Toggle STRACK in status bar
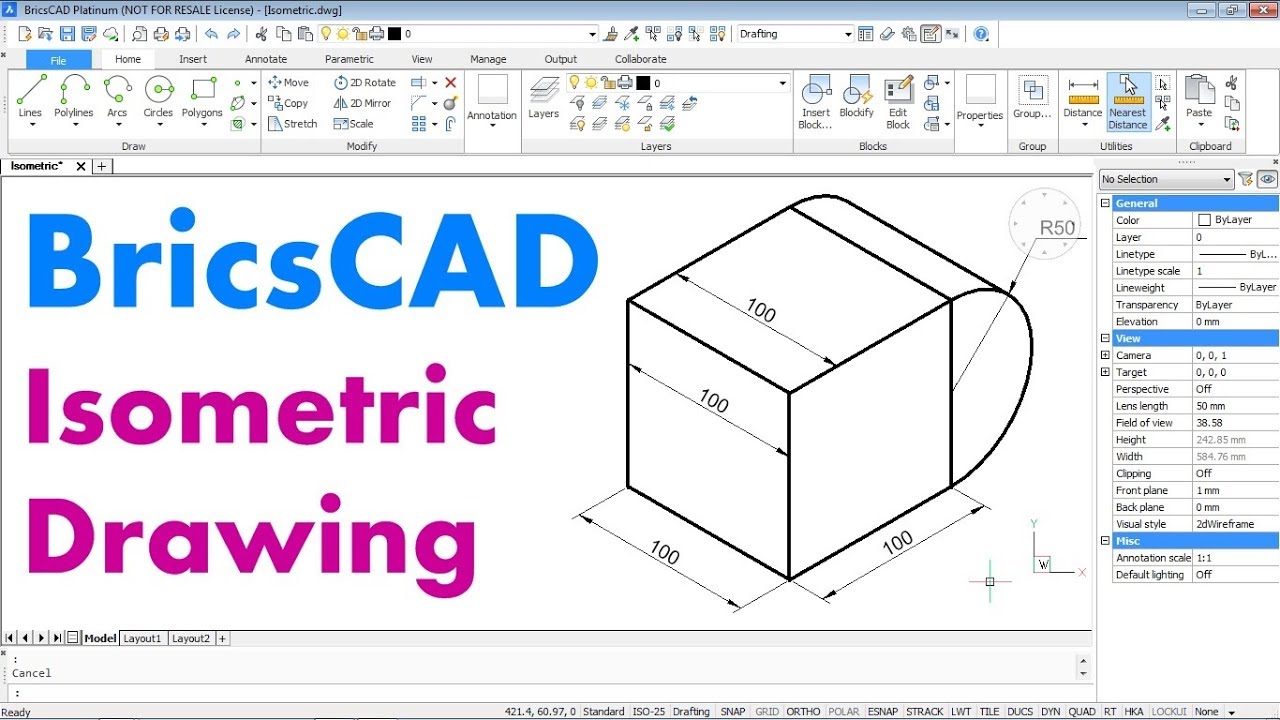1280x720 pixels. click(924, 712)
